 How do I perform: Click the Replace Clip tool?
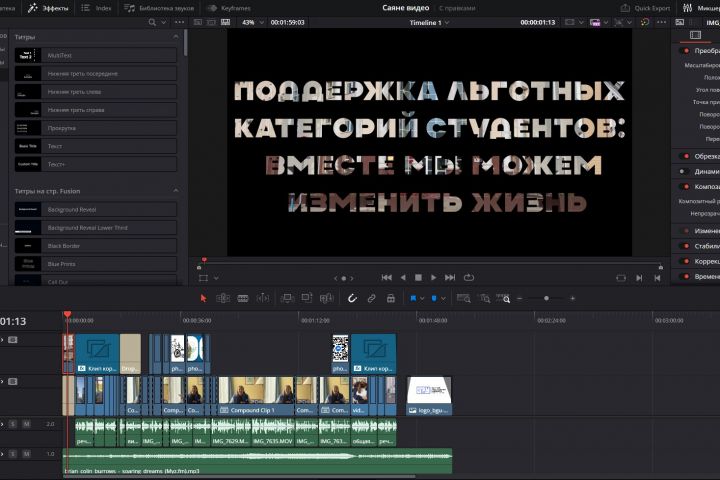point(326,299)
